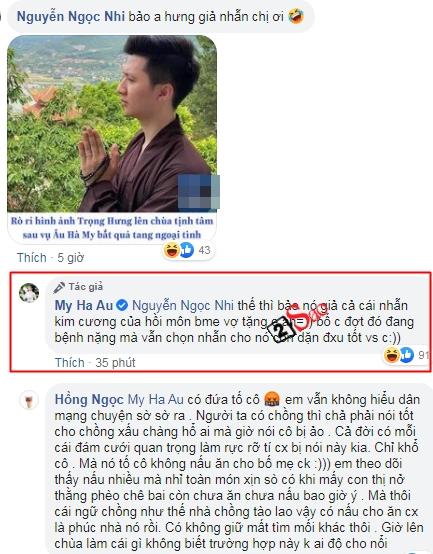Open the 35 phút timestamp link

point(115,363)
